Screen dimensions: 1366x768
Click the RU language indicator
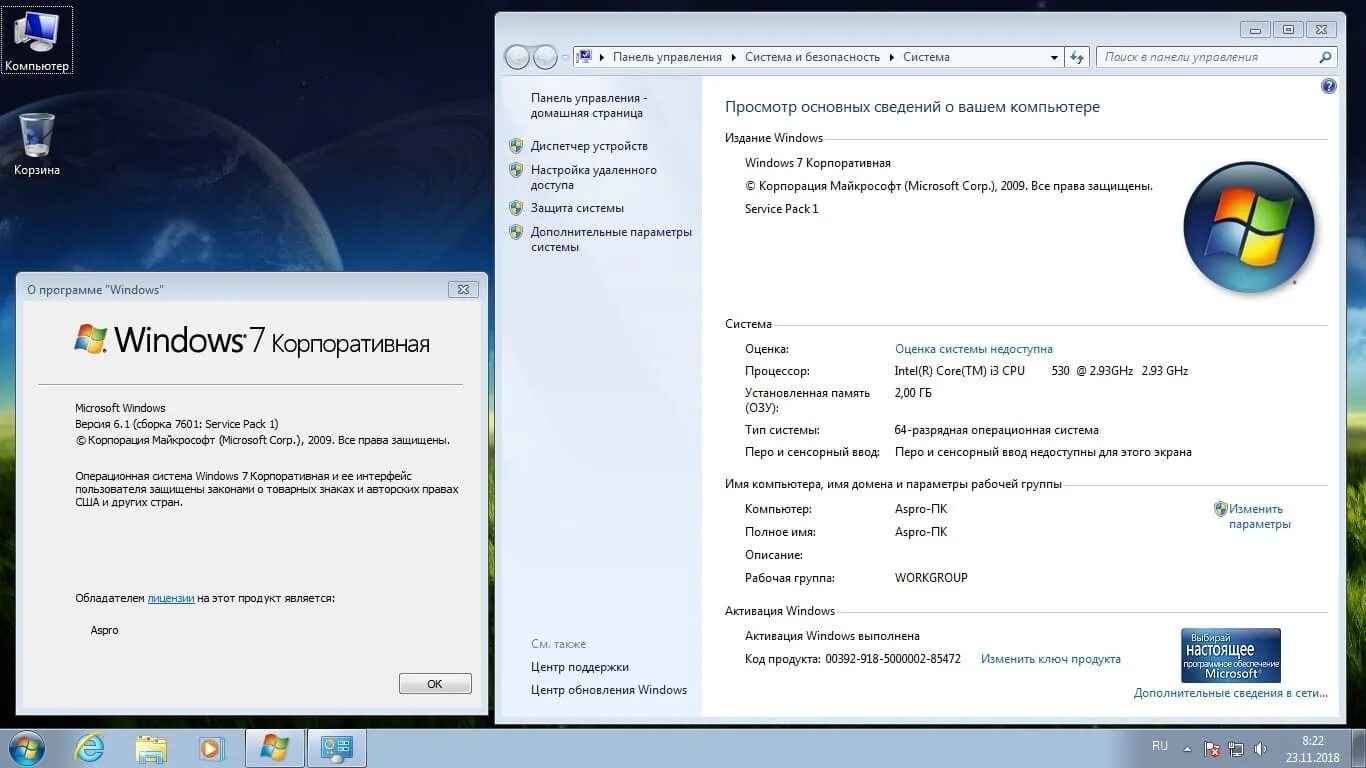point(1160,746)
